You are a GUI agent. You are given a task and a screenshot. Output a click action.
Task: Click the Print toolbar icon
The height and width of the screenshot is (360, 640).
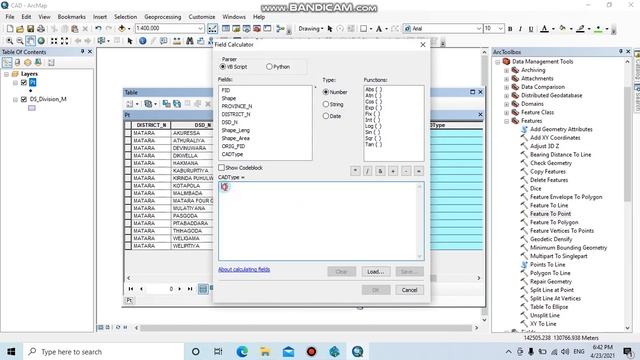point(41,29)
